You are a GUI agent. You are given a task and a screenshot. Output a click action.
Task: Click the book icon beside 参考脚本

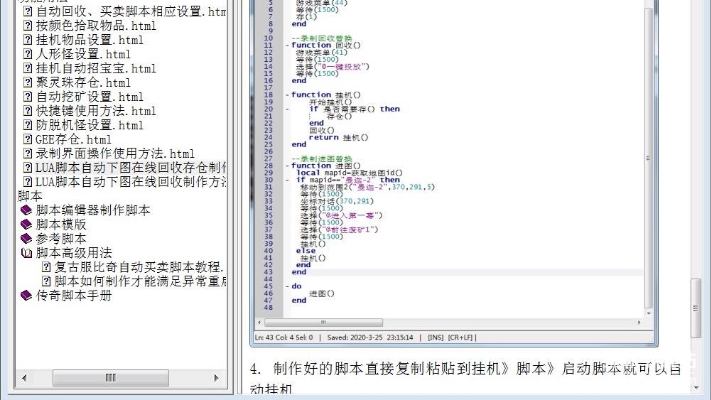click(27, 239)
